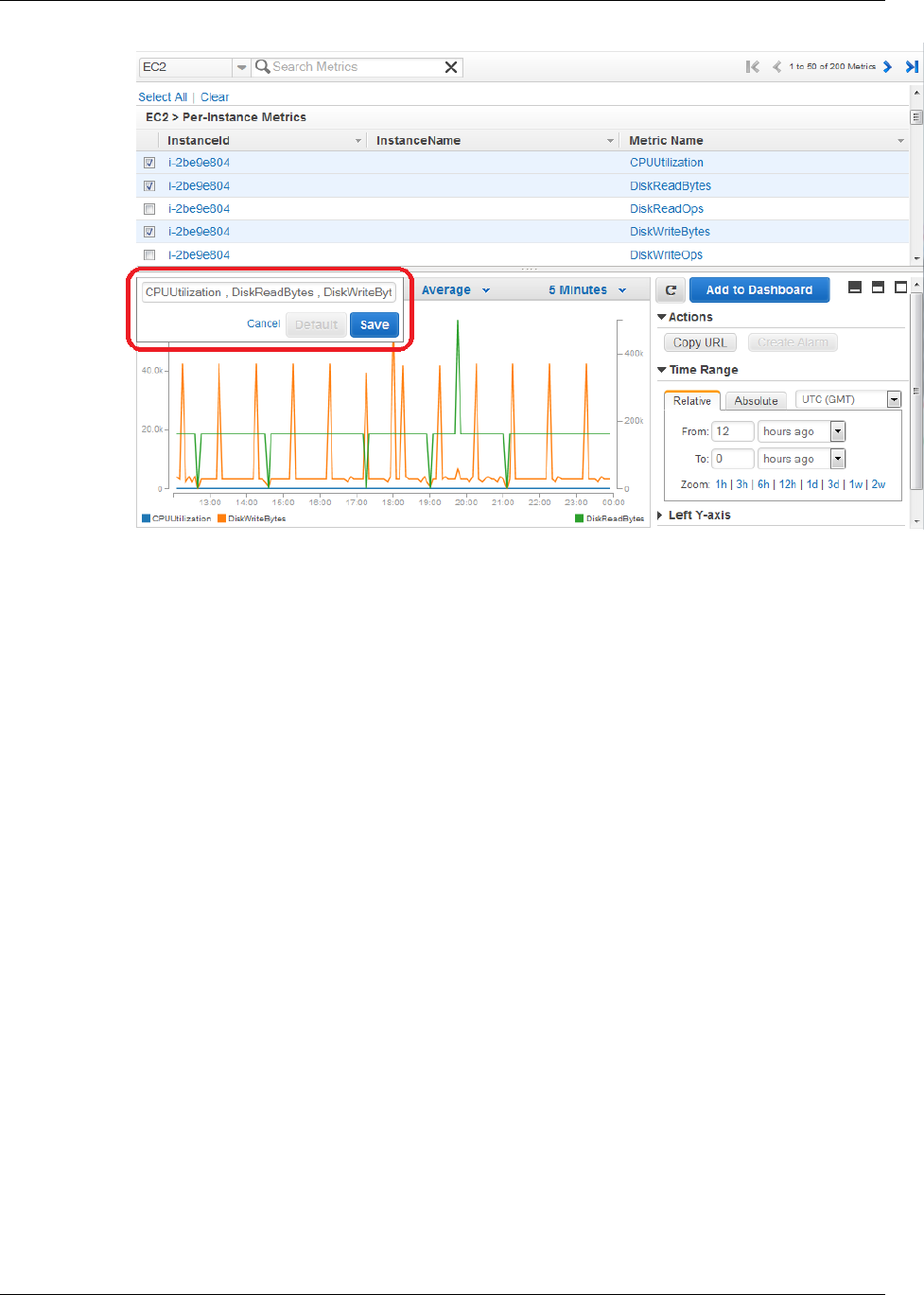Switch to the Absolute tab
This screenshot has width=924, height=1295.
[756, 401]
